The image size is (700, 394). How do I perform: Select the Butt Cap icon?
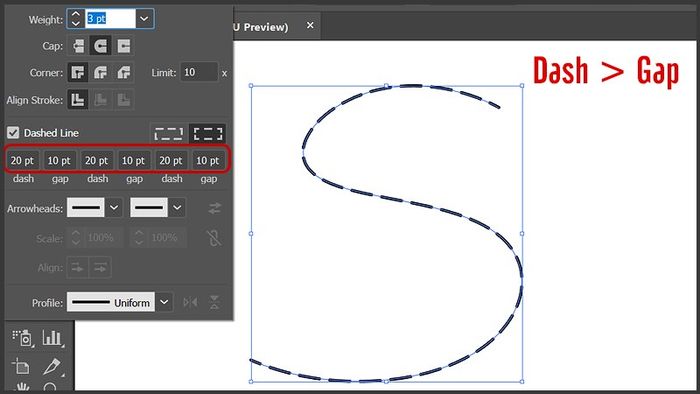pyautogui.click(x=78, y=46)
